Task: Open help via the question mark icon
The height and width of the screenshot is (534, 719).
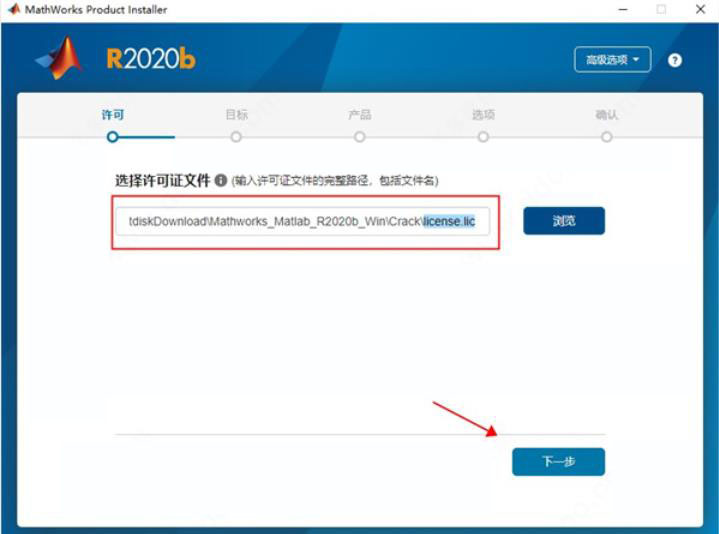Action: pyautogui.click(x=675, y=60)
